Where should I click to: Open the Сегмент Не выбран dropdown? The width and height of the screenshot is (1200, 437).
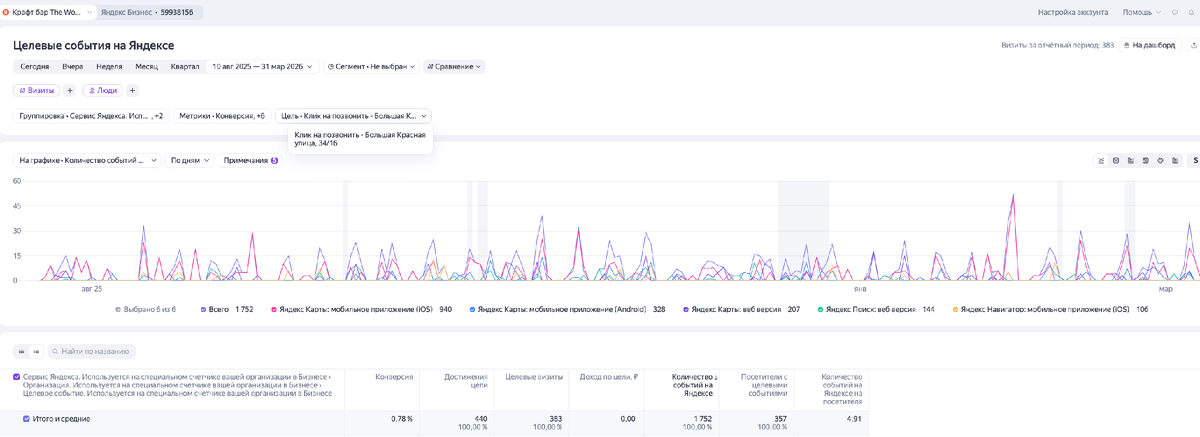pyautogui.click(x=371, y=66)
